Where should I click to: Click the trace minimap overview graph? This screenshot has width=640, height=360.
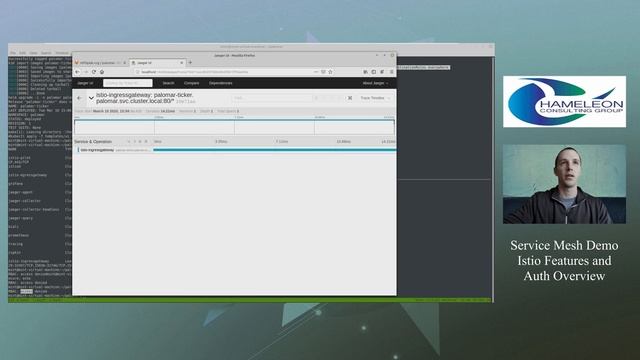[234, 127]
